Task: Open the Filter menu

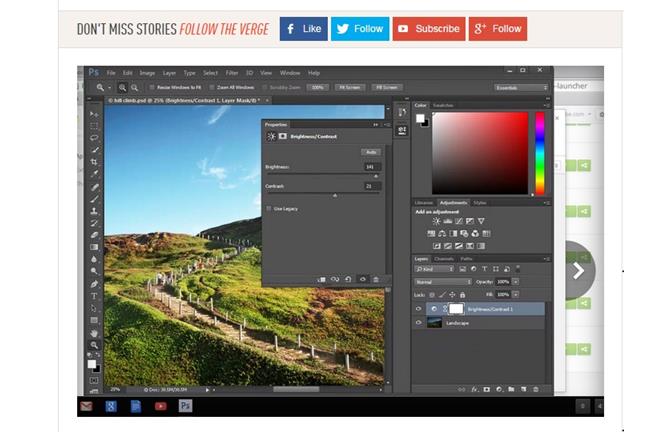Action: point(232,73)
